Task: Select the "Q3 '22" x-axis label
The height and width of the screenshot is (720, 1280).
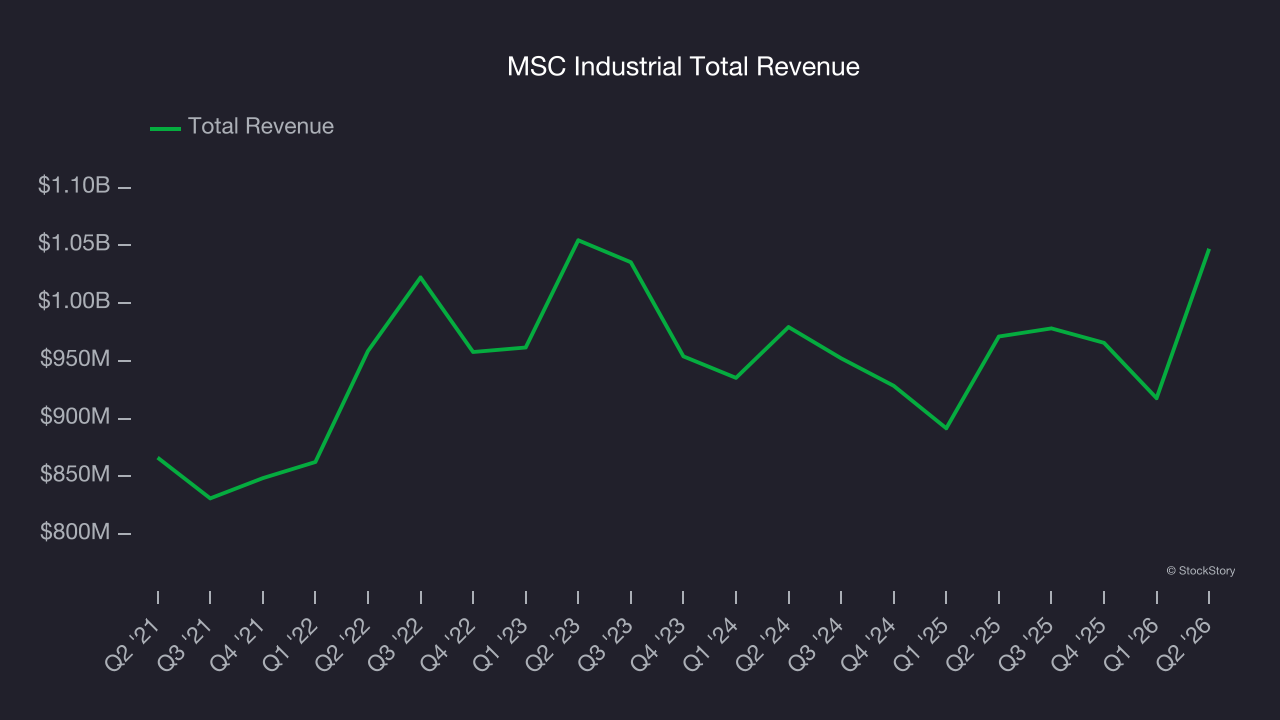Action: (x=395, y=643)
